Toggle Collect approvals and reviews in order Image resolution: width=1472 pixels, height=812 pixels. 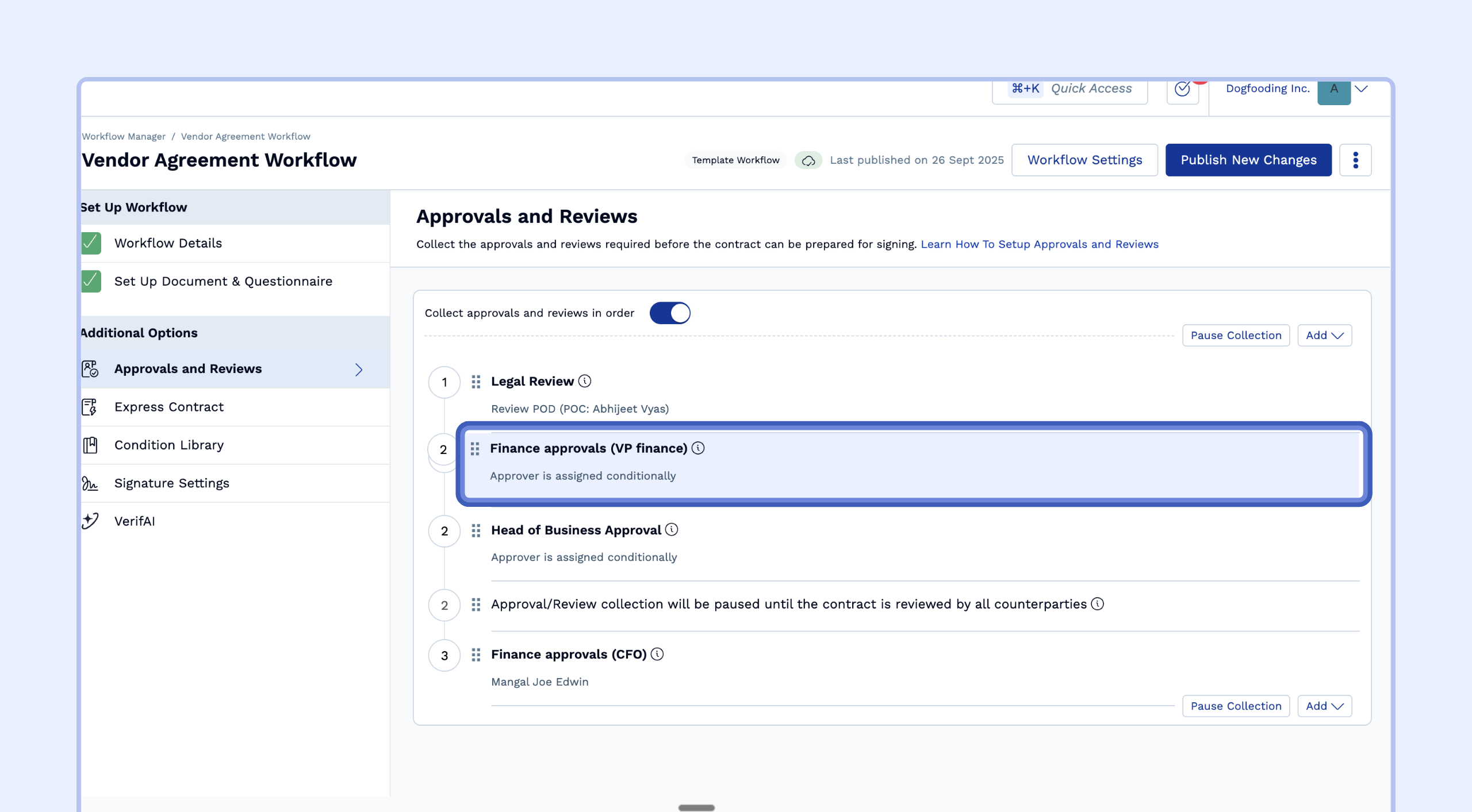pyautogui.click(x=669, y=313)
